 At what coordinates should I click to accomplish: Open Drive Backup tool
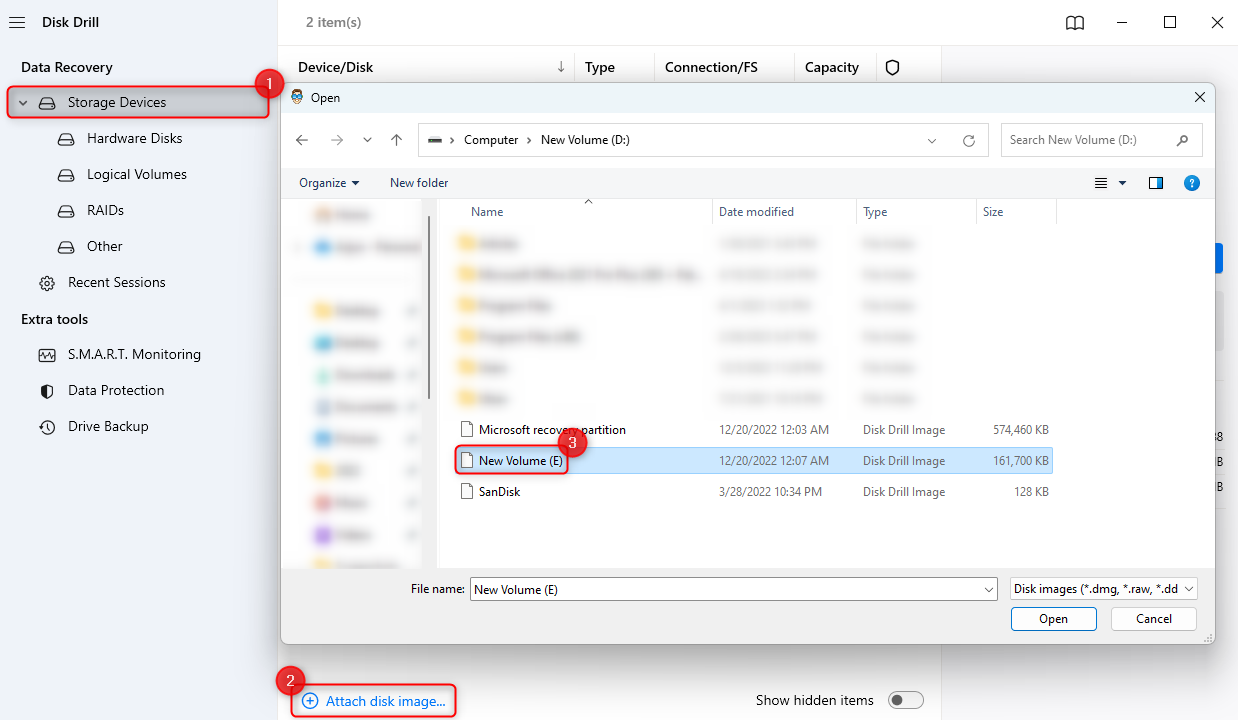[x=108, y=426]
